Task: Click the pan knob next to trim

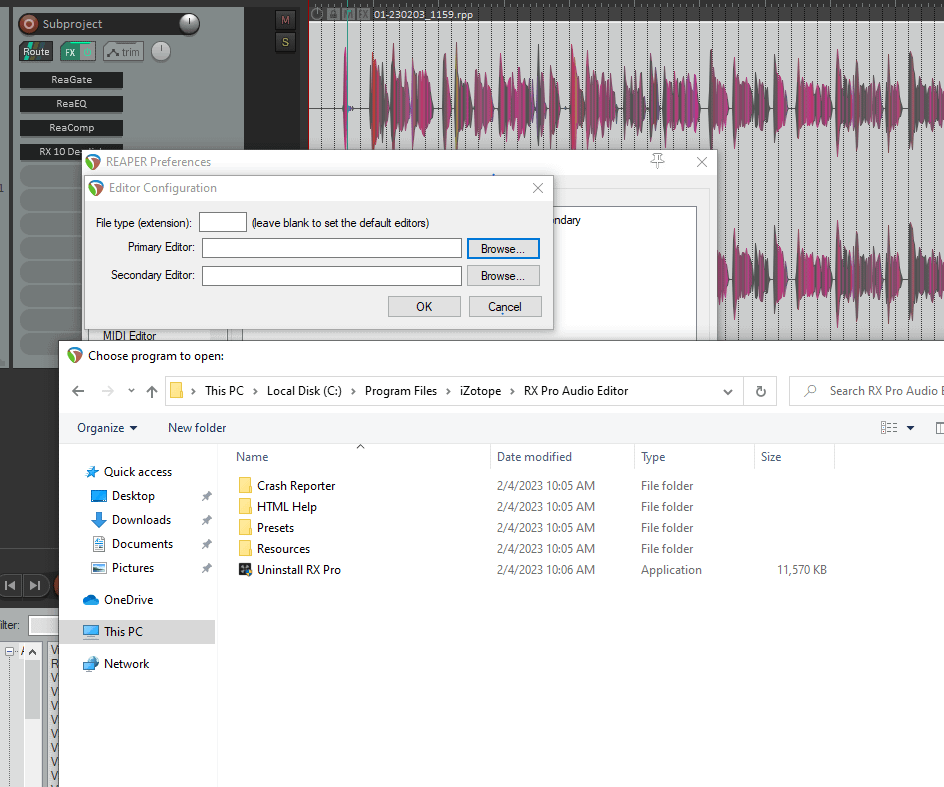Action: (161, 52)
